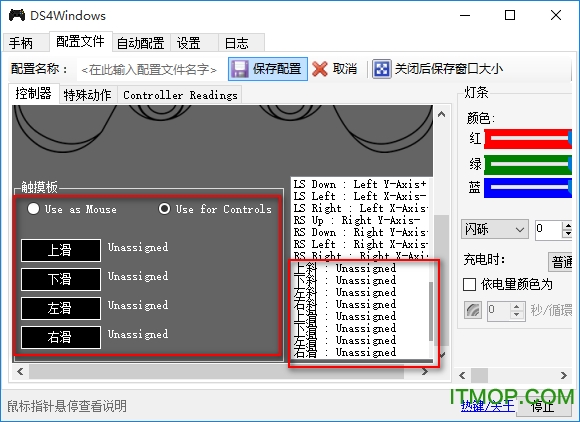Viewport: 580px width, 422px height.
Task: Decrease the 秒/循環 stepper value
Action: click(517, 314)
